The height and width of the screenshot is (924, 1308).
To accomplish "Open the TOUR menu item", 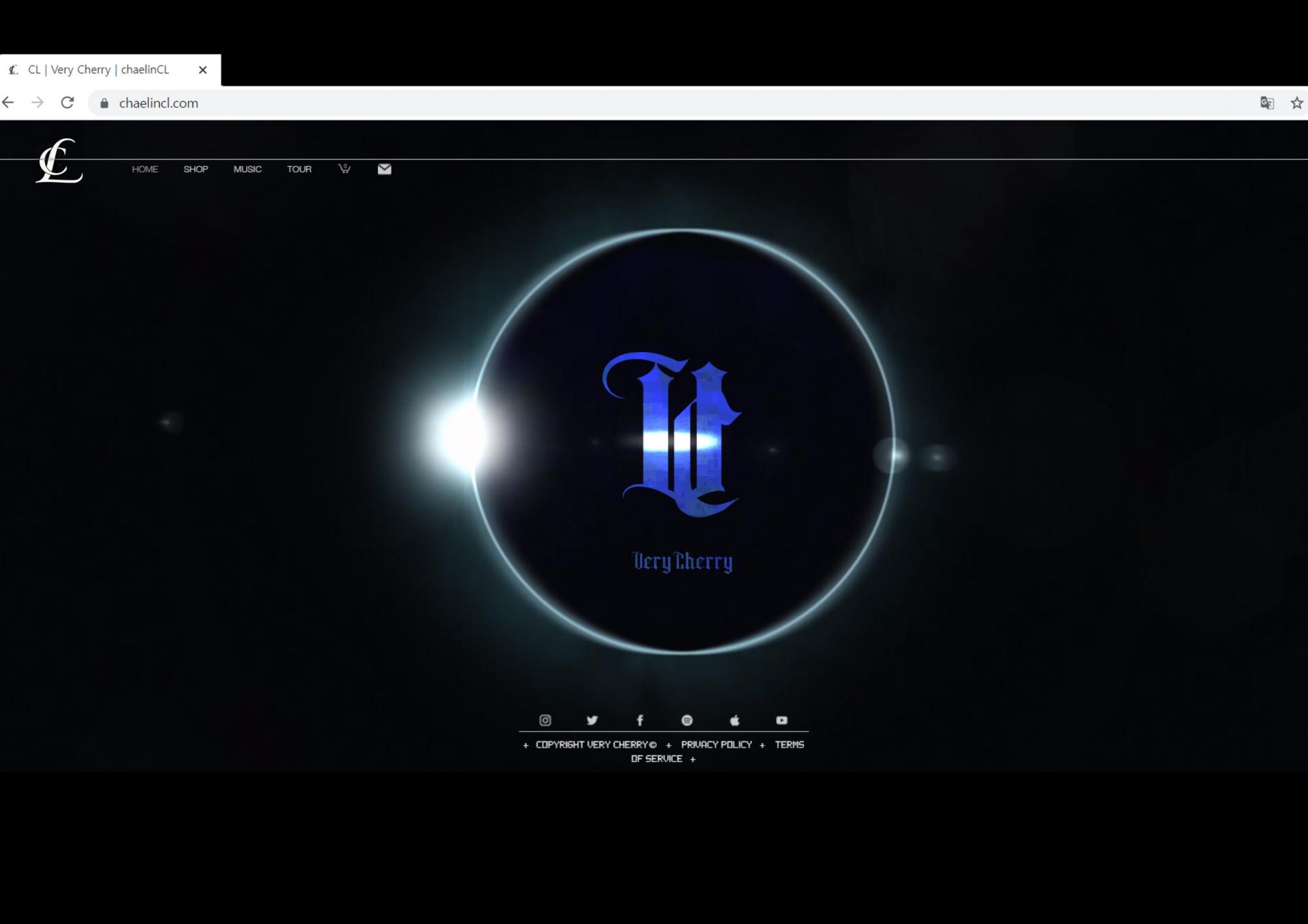I will coord(299,169).
